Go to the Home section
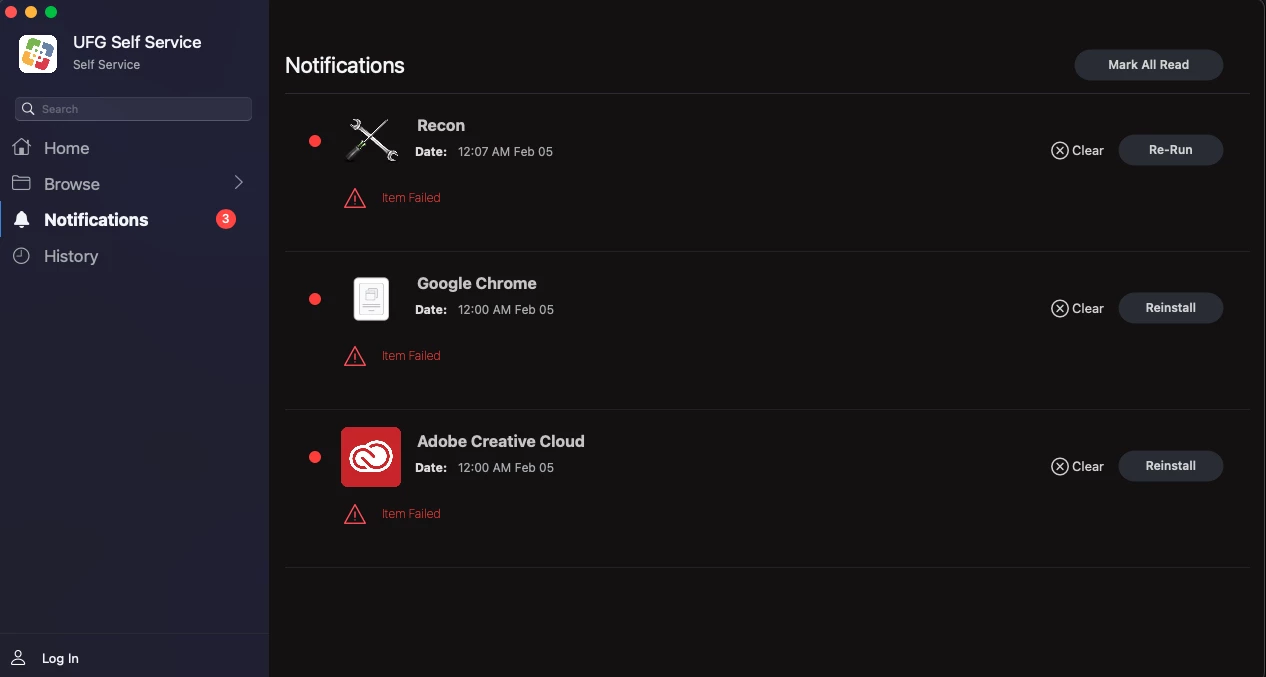The width and height of the screenshot is (1266, 677). (x=134, y=148)
